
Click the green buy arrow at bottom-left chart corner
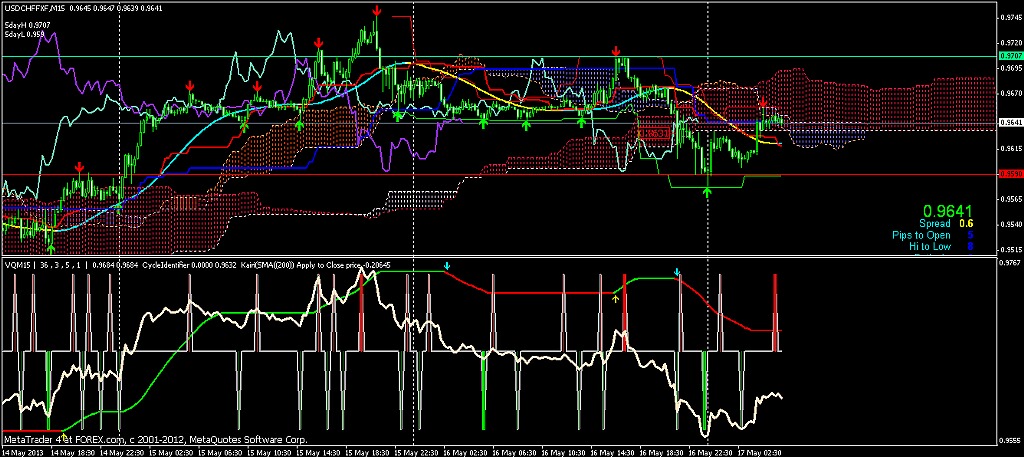click(x=52, y=245)
